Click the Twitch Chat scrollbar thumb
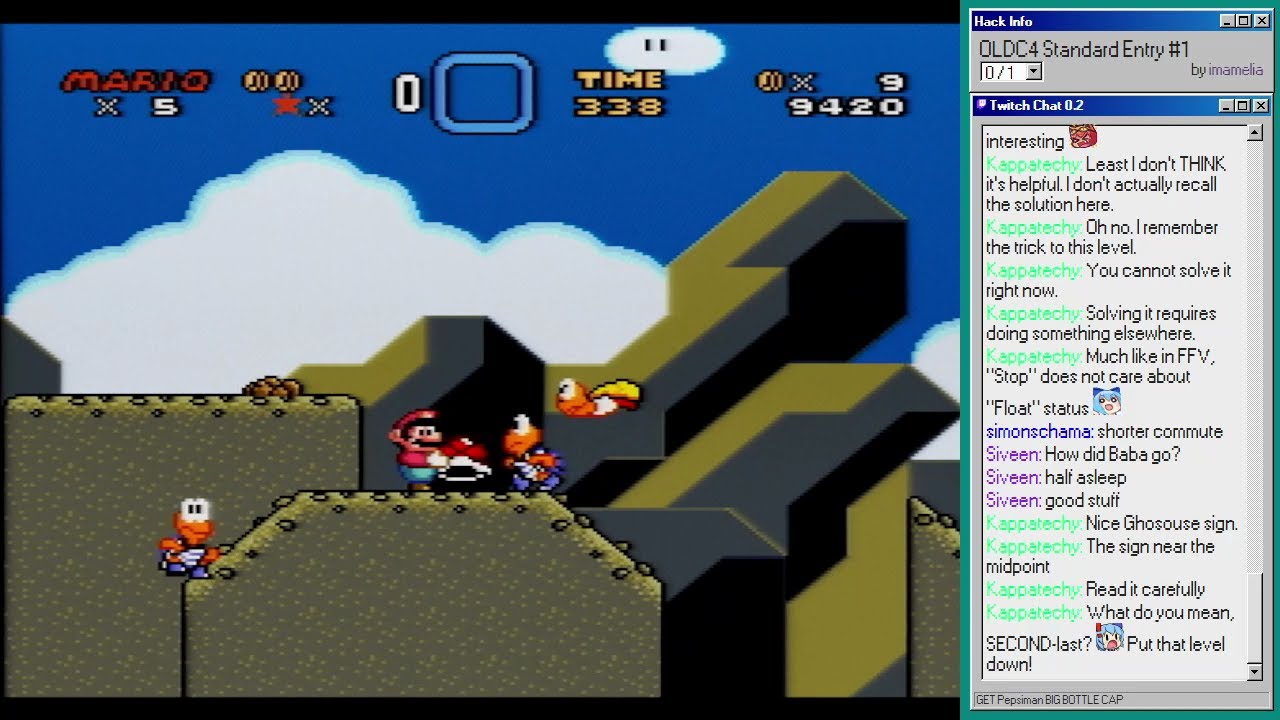 [1255, 618]
